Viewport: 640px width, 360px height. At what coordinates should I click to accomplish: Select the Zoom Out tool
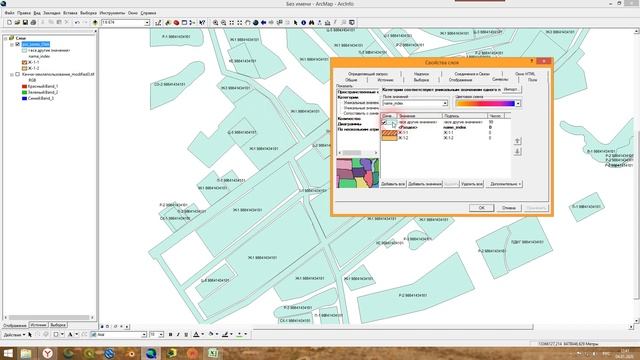(x=224, y=22)
